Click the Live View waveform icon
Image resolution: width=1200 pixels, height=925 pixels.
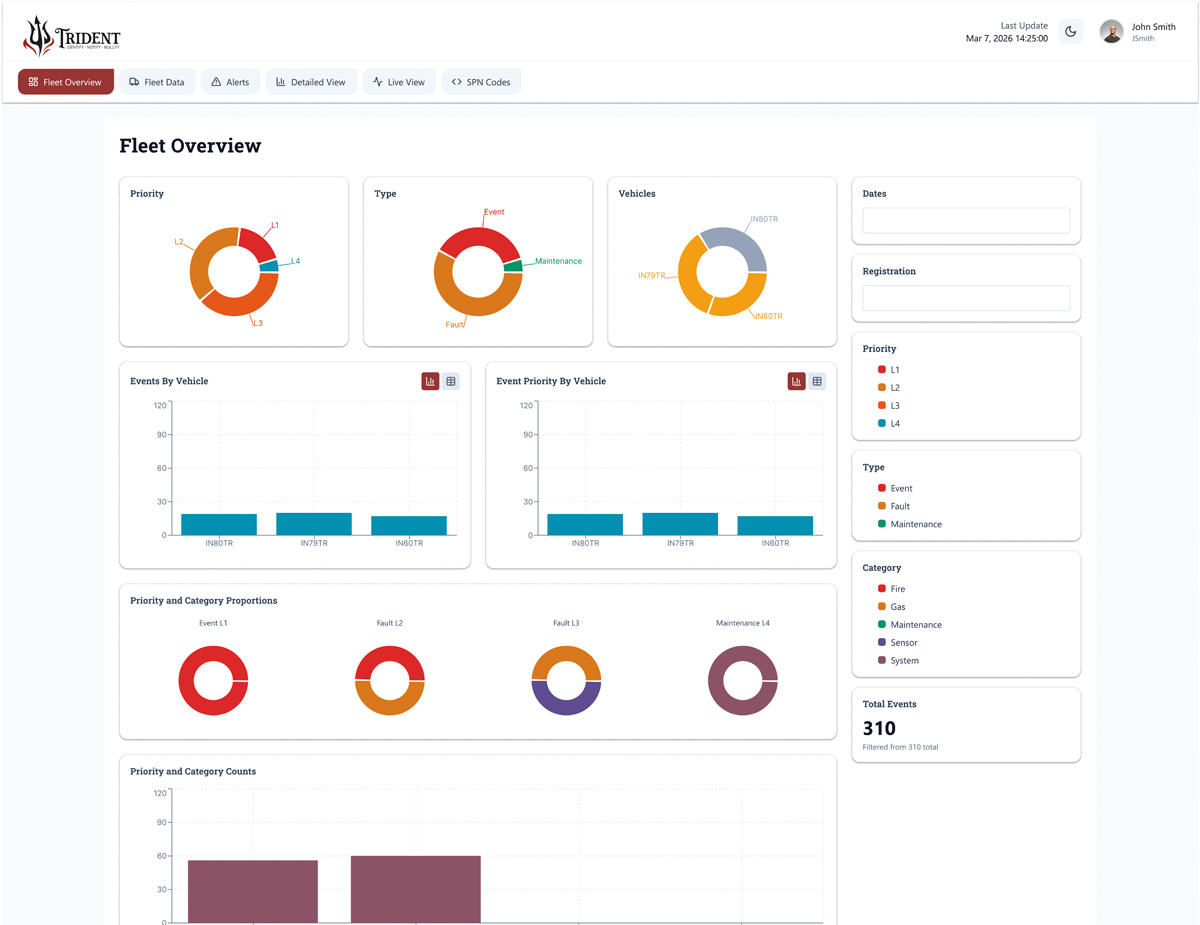[x=377, y=81]
